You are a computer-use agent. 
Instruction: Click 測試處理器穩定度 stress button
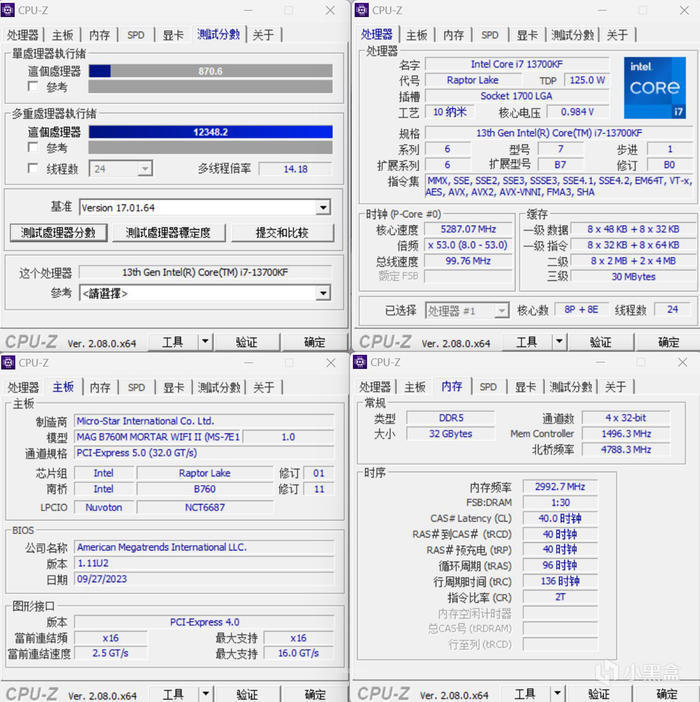168,232
